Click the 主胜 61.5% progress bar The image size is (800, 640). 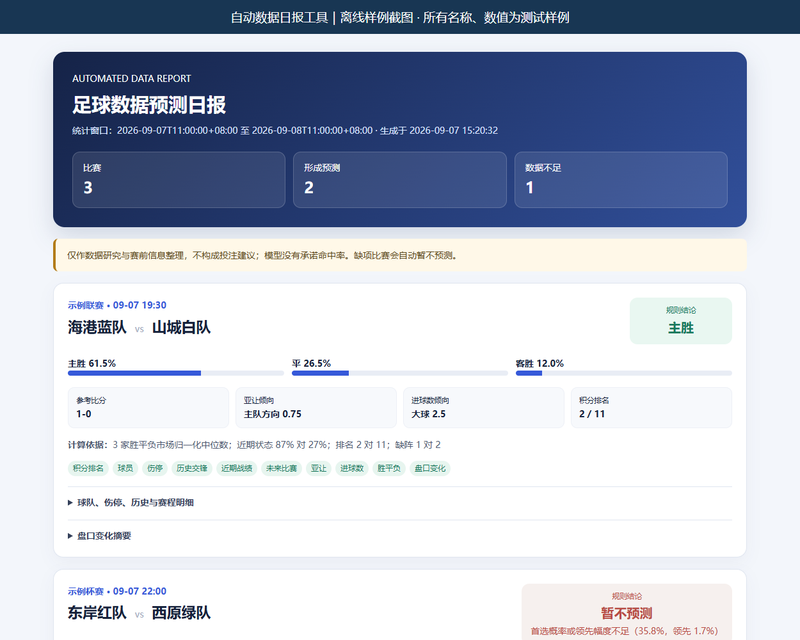coord(176,373)
